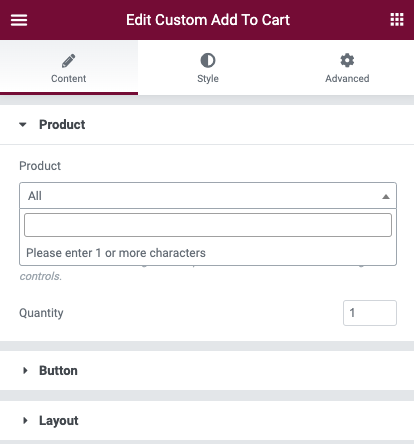Click the Edit Custom Add To Cart title

(208, 20)
